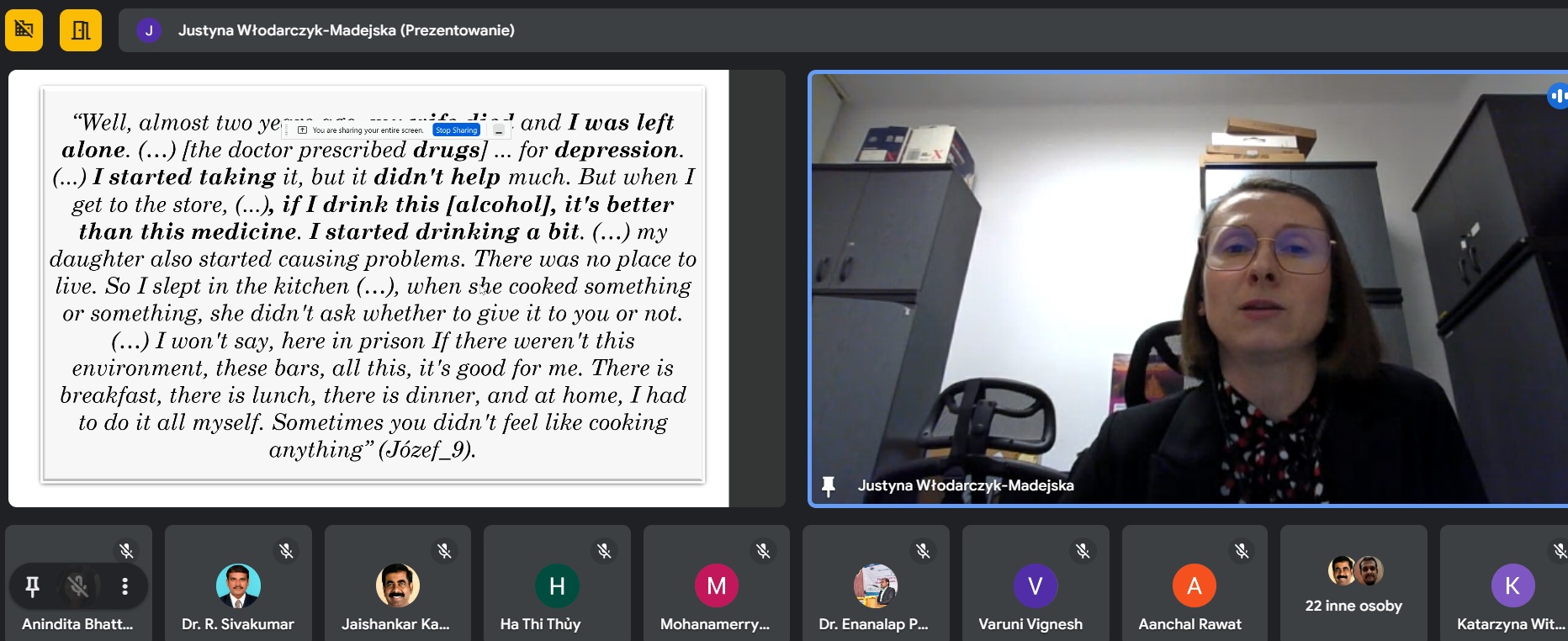Click muted mic icon on Aanchal Rawat tile

1242,551
